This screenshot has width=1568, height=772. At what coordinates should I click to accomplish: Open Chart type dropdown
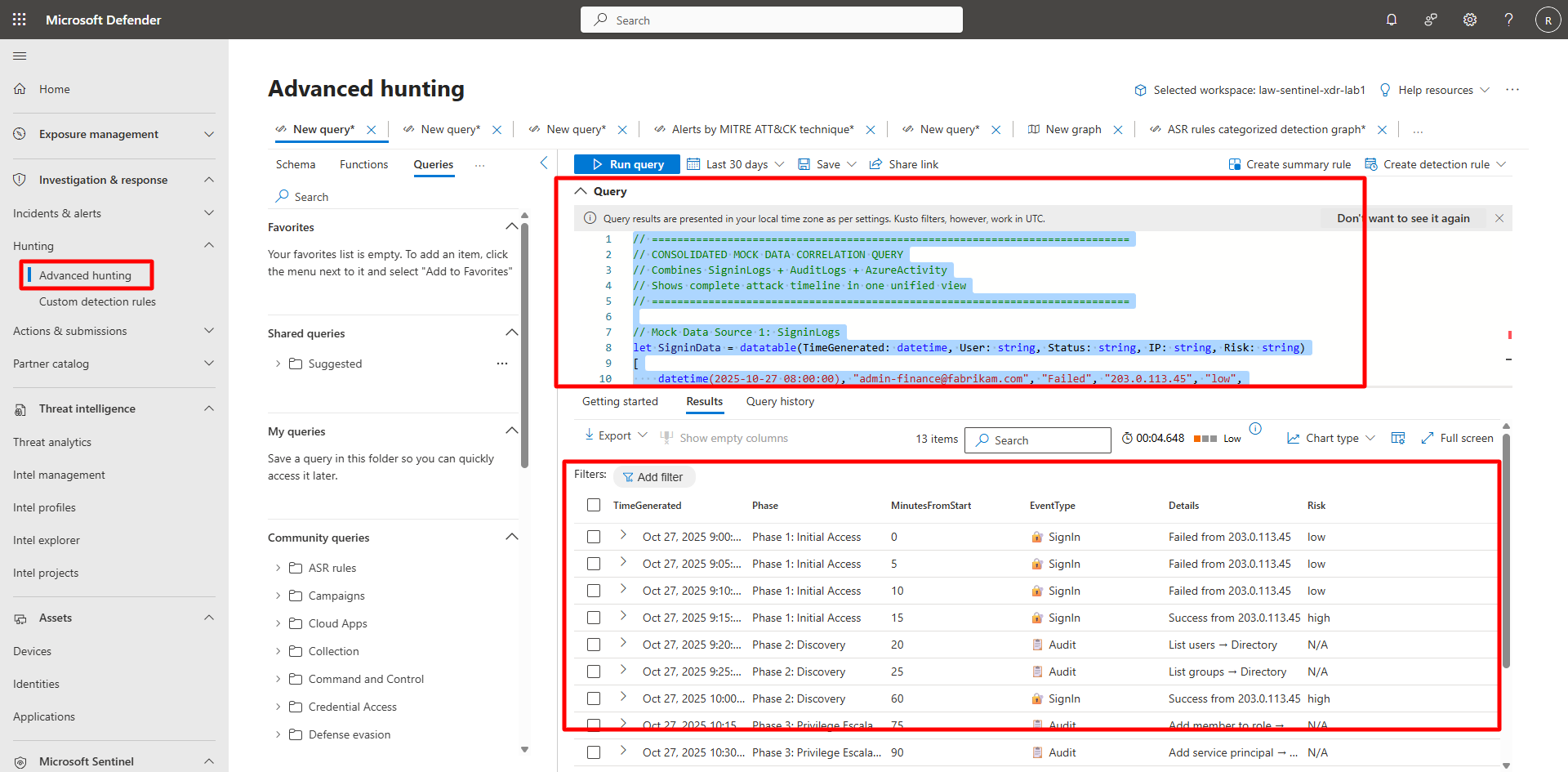tap(1331, 439)
